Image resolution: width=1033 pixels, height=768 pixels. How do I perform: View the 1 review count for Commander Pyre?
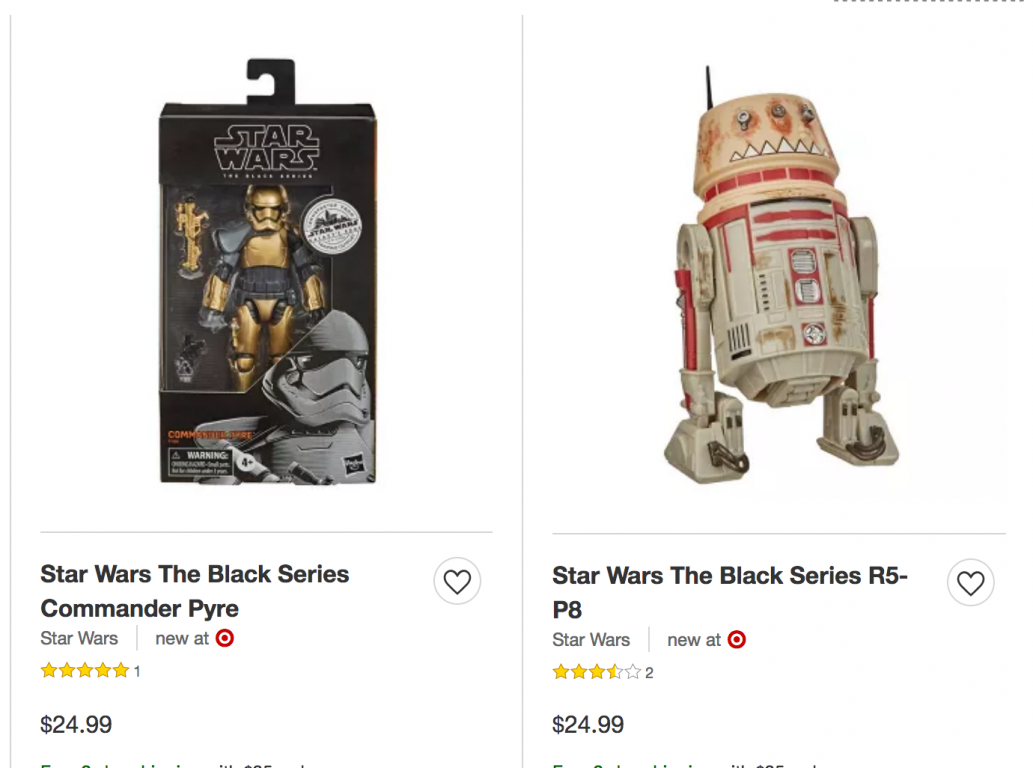point(137,672)
